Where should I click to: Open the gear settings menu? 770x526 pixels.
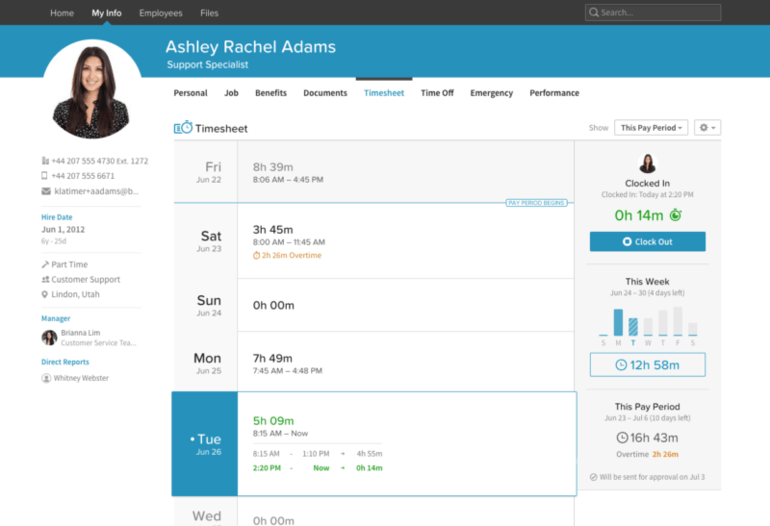coord(707,128)
